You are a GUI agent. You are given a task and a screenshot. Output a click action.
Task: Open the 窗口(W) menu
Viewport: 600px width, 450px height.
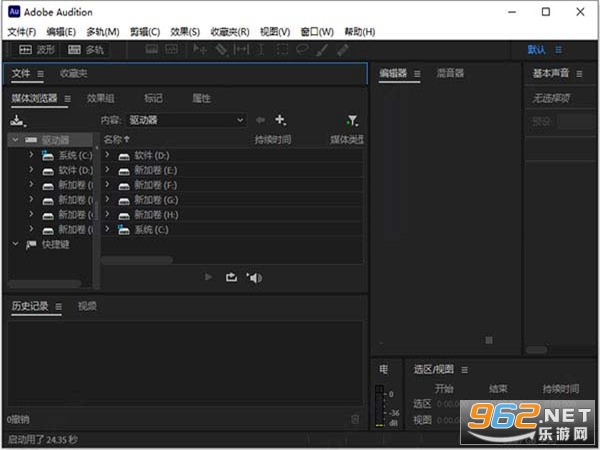[317, 32]
